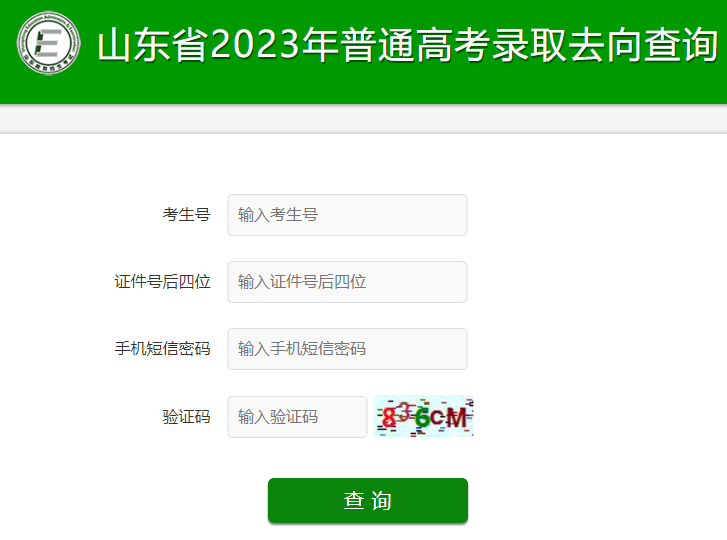Click the 山东省 text in the title
The image size is (727, 540).
153,44
